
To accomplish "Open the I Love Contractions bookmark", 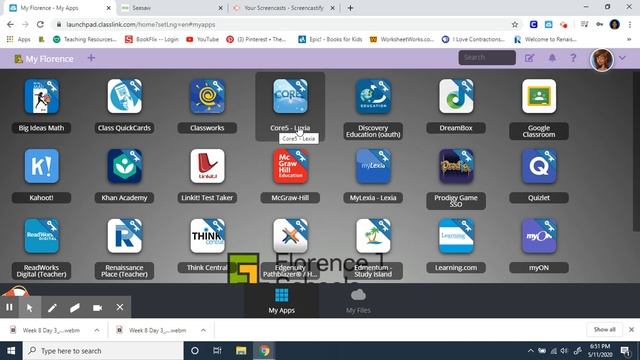I will pos(473,39).
